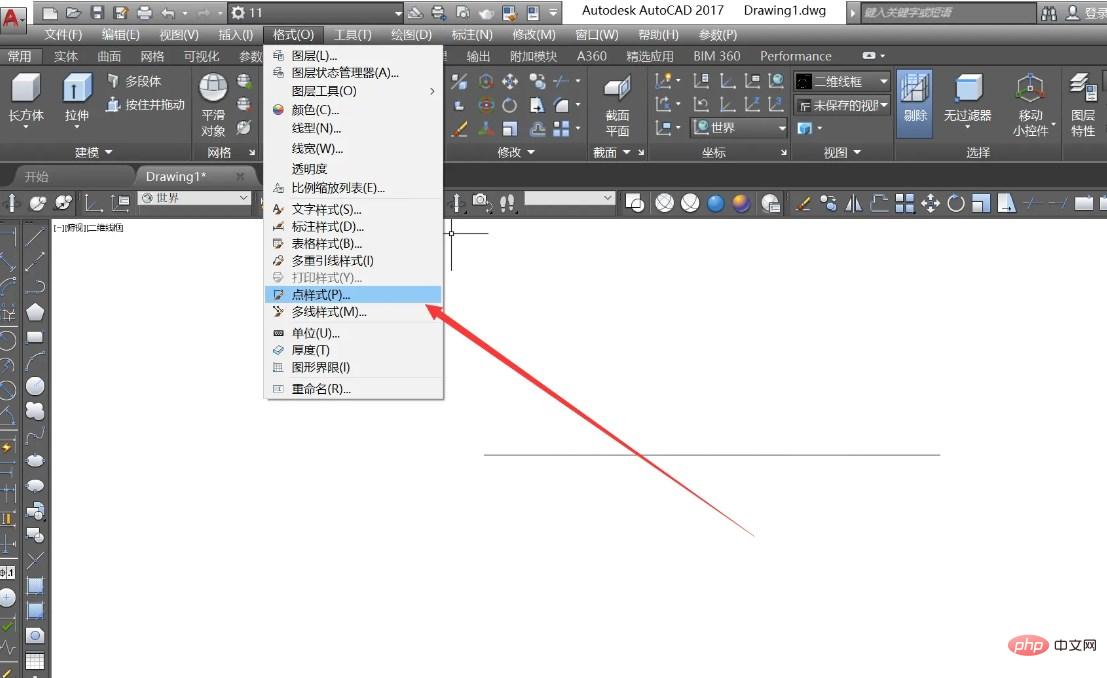This screenshot has width=1107, height=678.
Task: Switch to the 常用 ribbon tab
Action: (20, 56)
